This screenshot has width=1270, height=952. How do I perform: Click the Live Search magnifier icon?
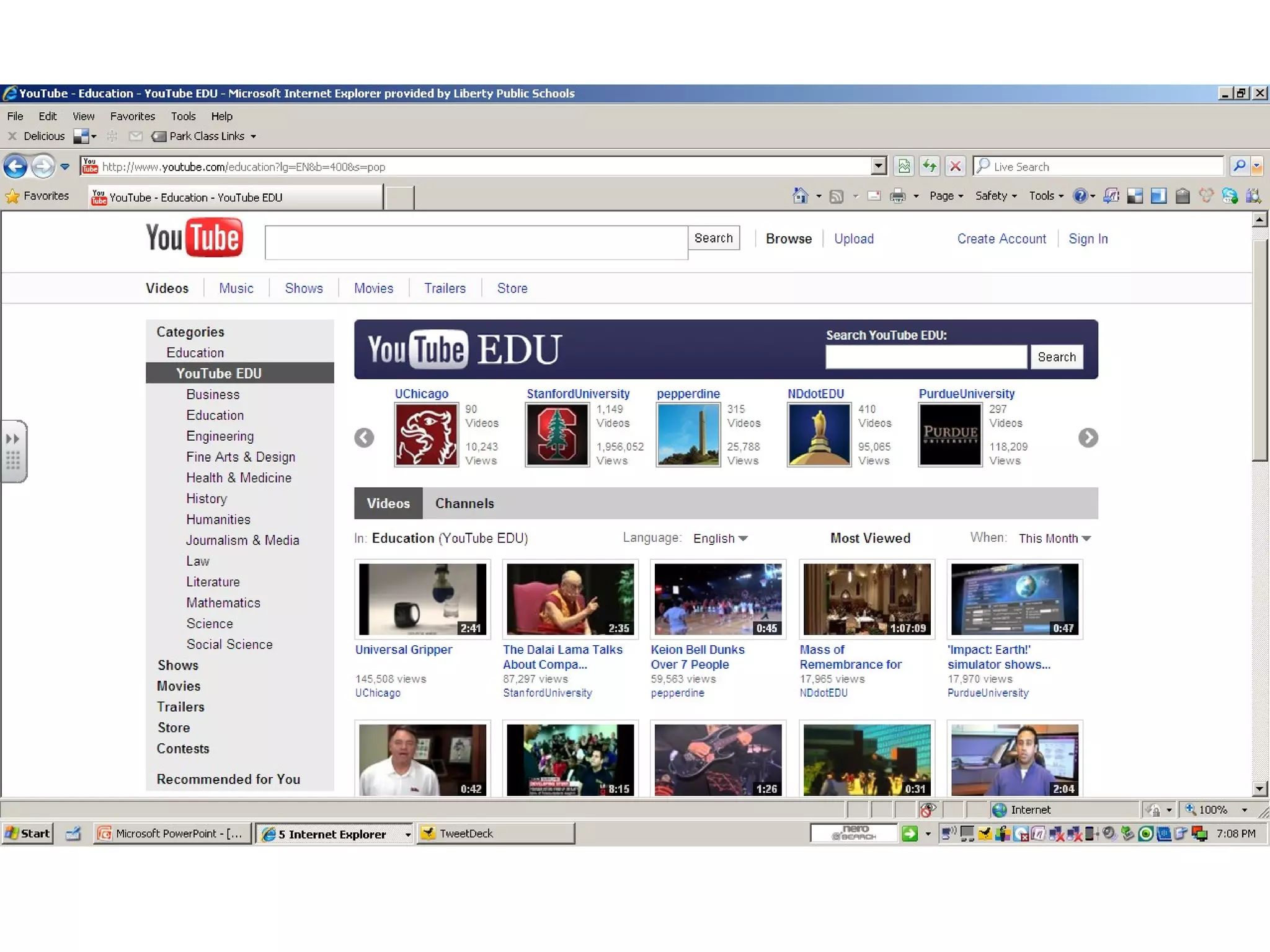click(x=1238, y=166)
